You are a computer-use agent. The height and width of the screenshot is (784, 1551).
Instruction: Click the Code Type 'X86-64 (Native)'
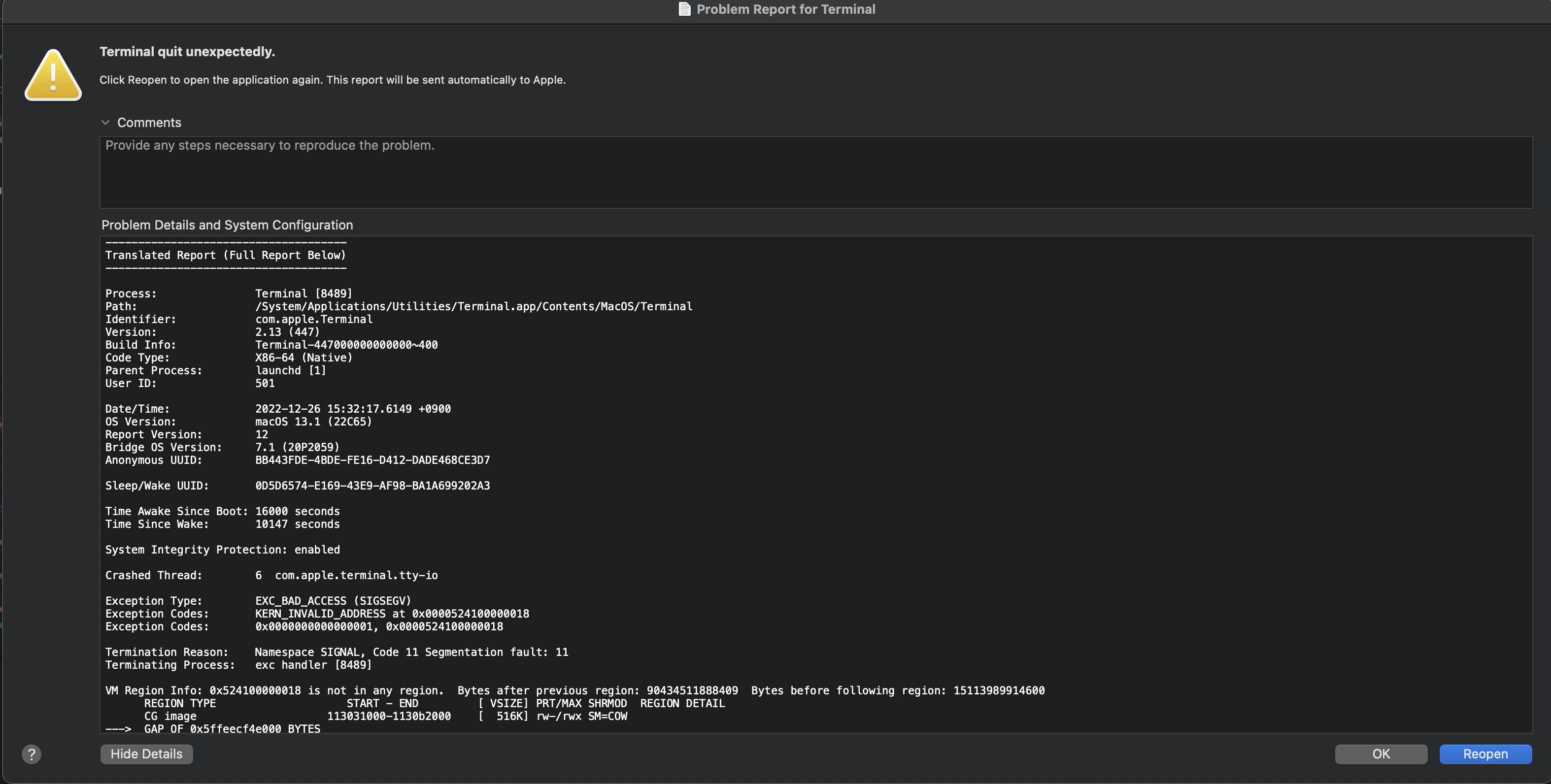[x=303, y=358]
